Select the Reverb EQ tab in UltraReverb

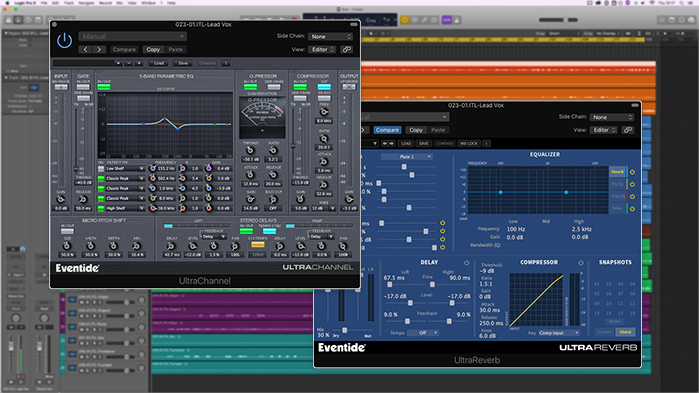618,172
